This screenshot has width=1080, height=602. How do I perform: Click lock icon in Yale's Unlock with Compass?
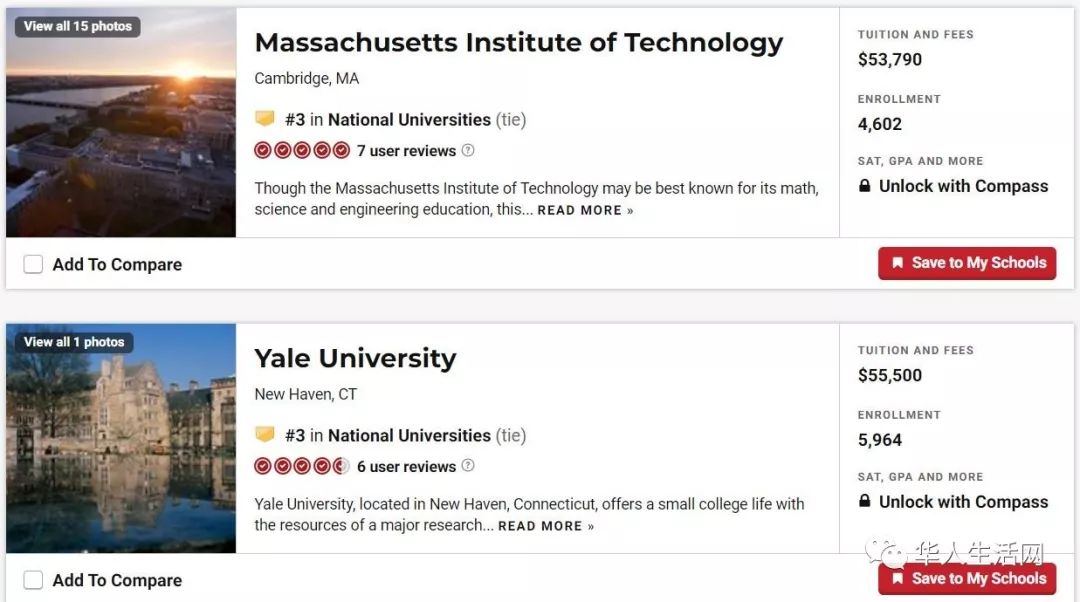coord(864,501)
